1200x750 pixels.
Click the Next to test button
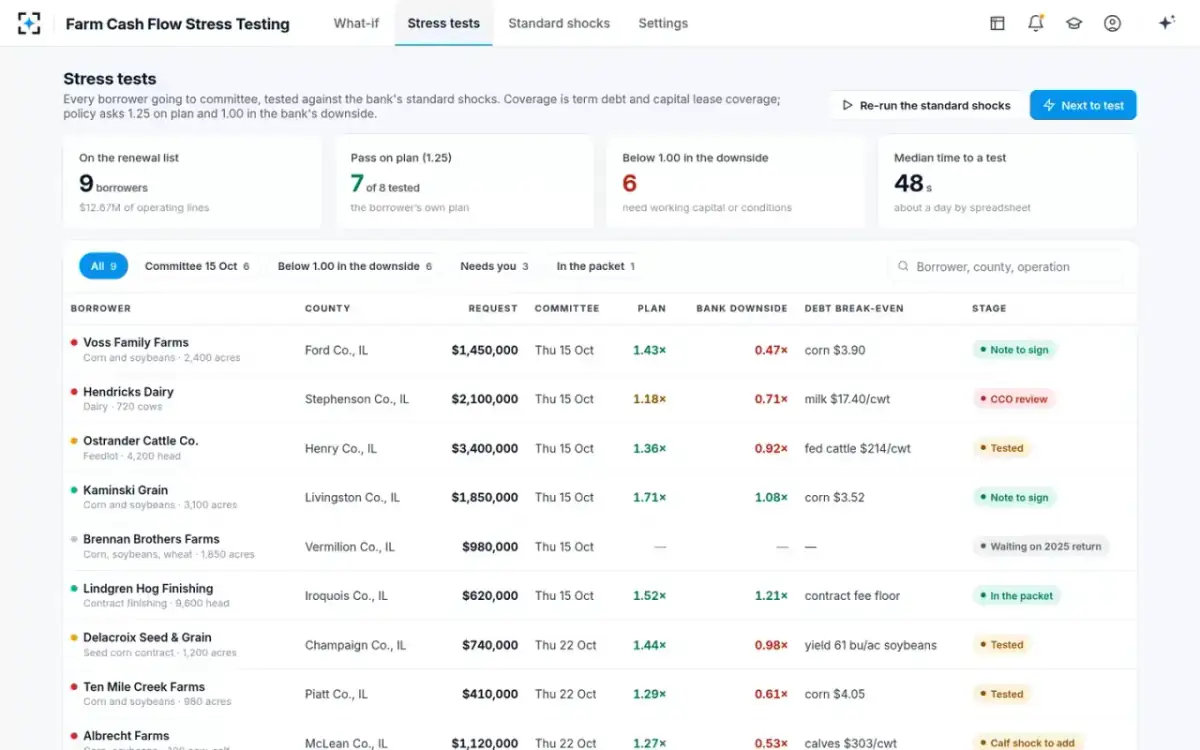pos(1083,105)
